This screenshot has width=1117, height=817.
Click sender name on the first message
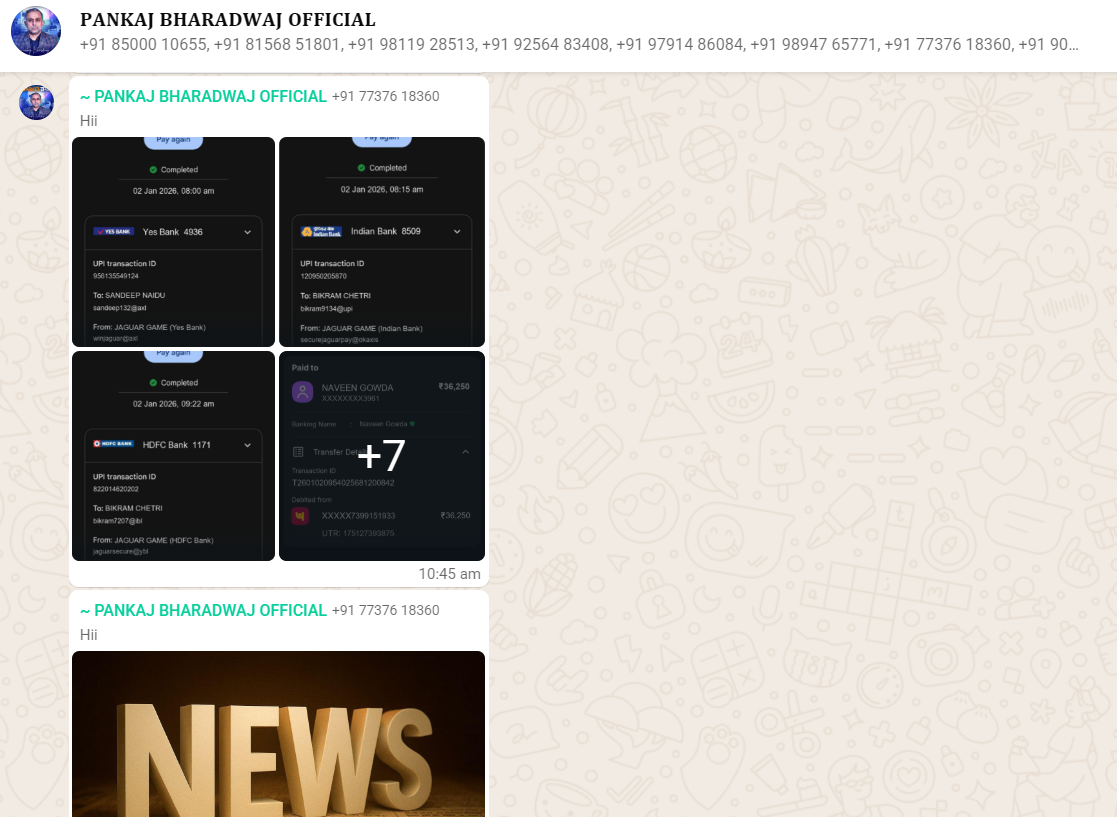203,96
